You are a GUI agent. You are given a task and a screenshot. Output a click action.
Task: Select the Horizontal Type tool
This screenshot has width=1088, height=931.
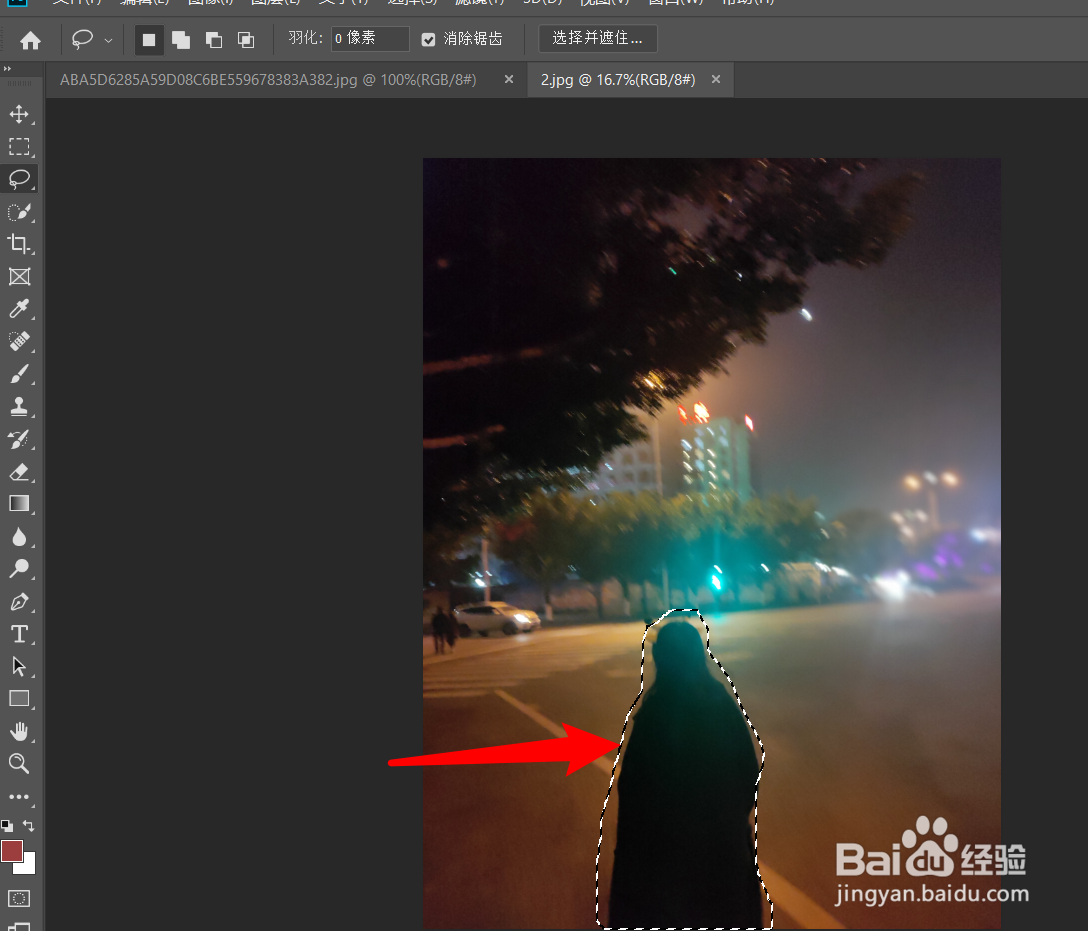(19, 634)
